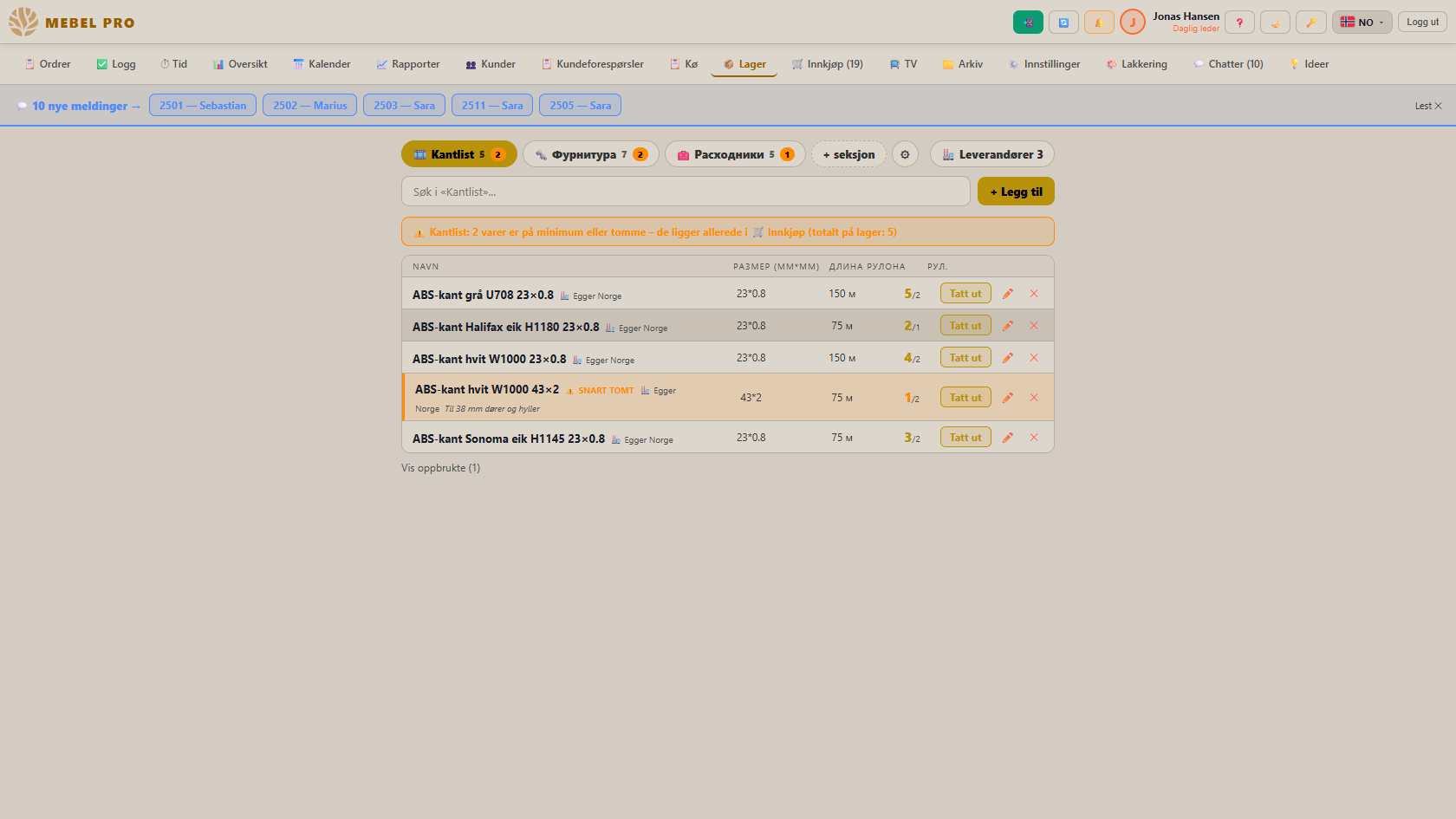Image resolution: width=1456 pixels, height=819 pixels.
Task: Toggle dark mode with the moon icon
Action: click(x=1275, y=23)
